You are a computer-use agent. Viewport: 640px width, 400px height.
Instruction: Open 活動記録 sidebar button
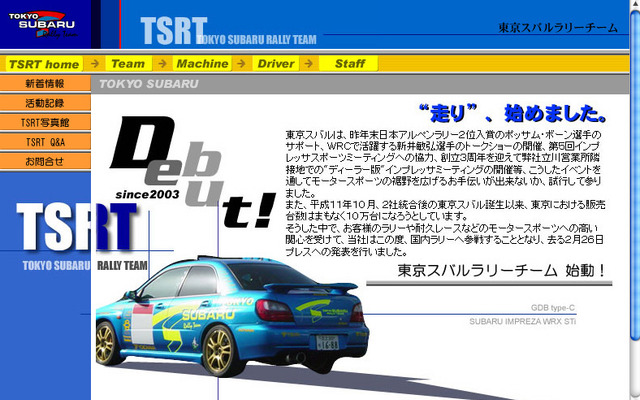(45, 103)
